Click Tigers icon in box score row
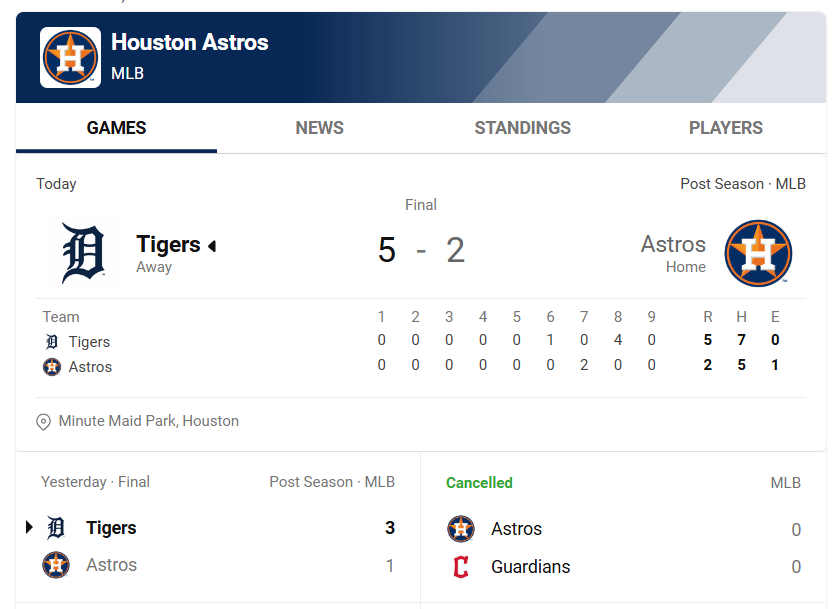 (x=52, y=342)
